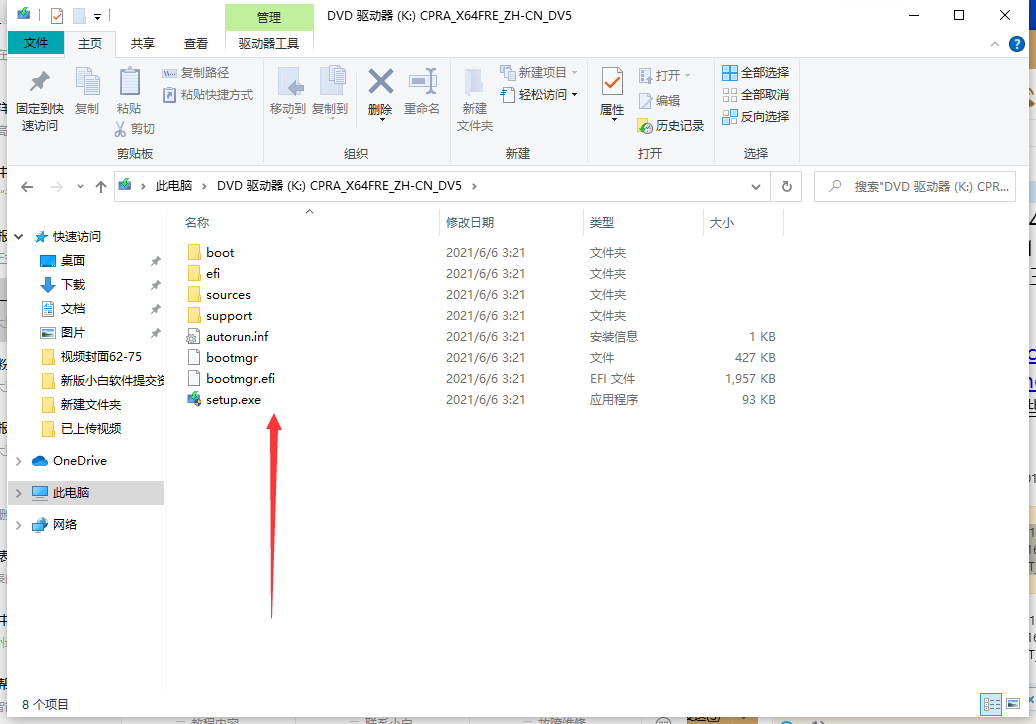Click the Pin to Quick access icon
The width and height of the screenshot is (1036, 724).
pos(38,95)
